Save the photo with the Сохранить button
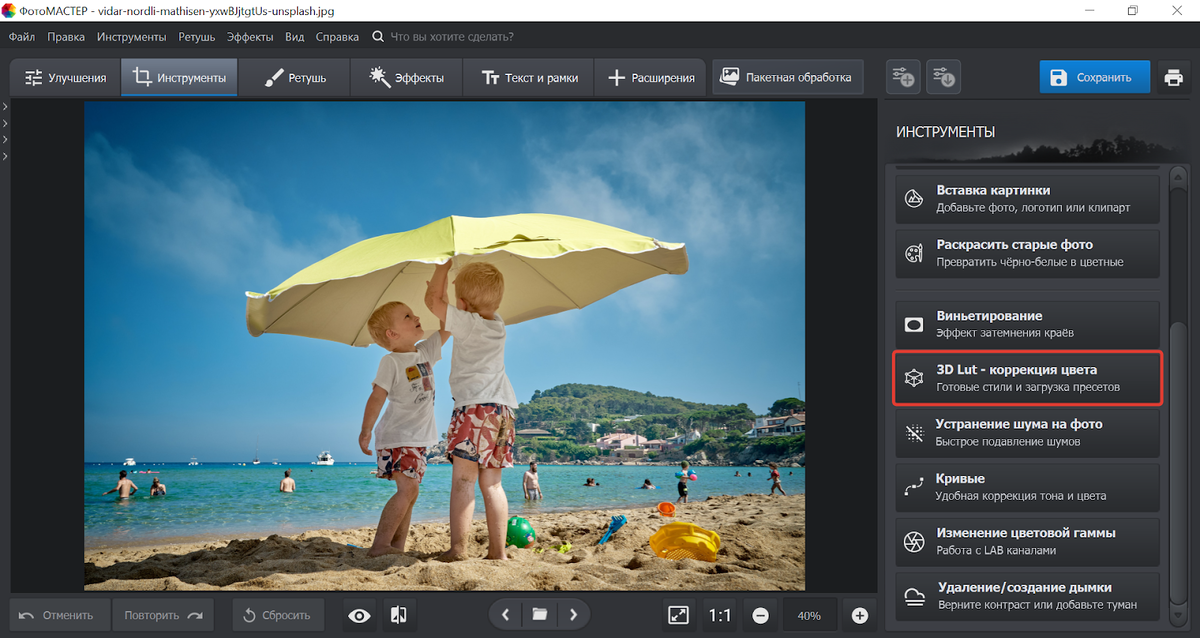The width and height of the screenshot is (1200, 638). (x=1094, y=77)
